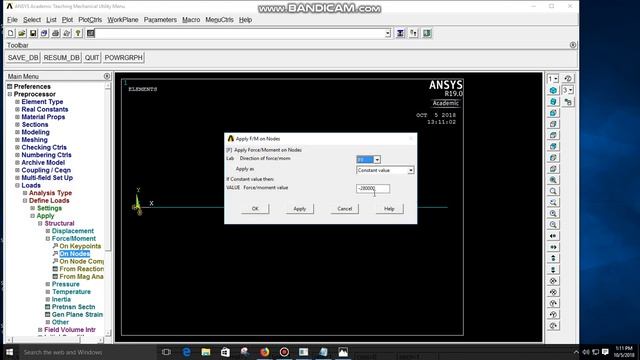The height and width of the screenshot is (360, 640).
Task: Collapse the Structural tree node
Action: 40,223
